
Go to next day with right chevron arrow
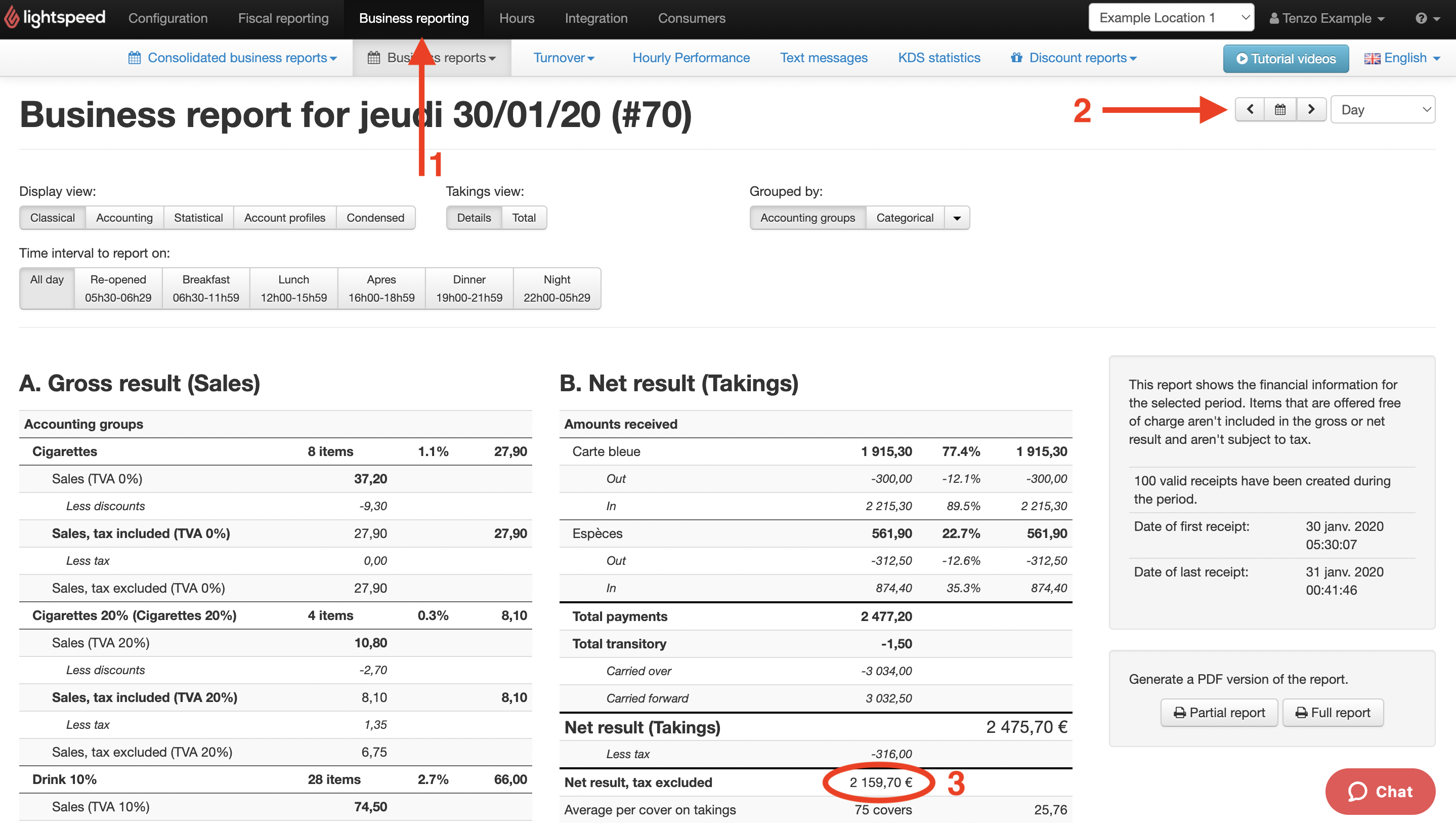tap(1311, 109)
